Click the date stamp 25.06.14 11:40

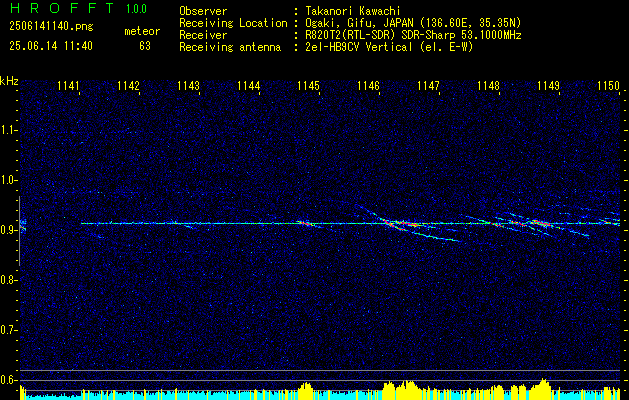point(51,46)
